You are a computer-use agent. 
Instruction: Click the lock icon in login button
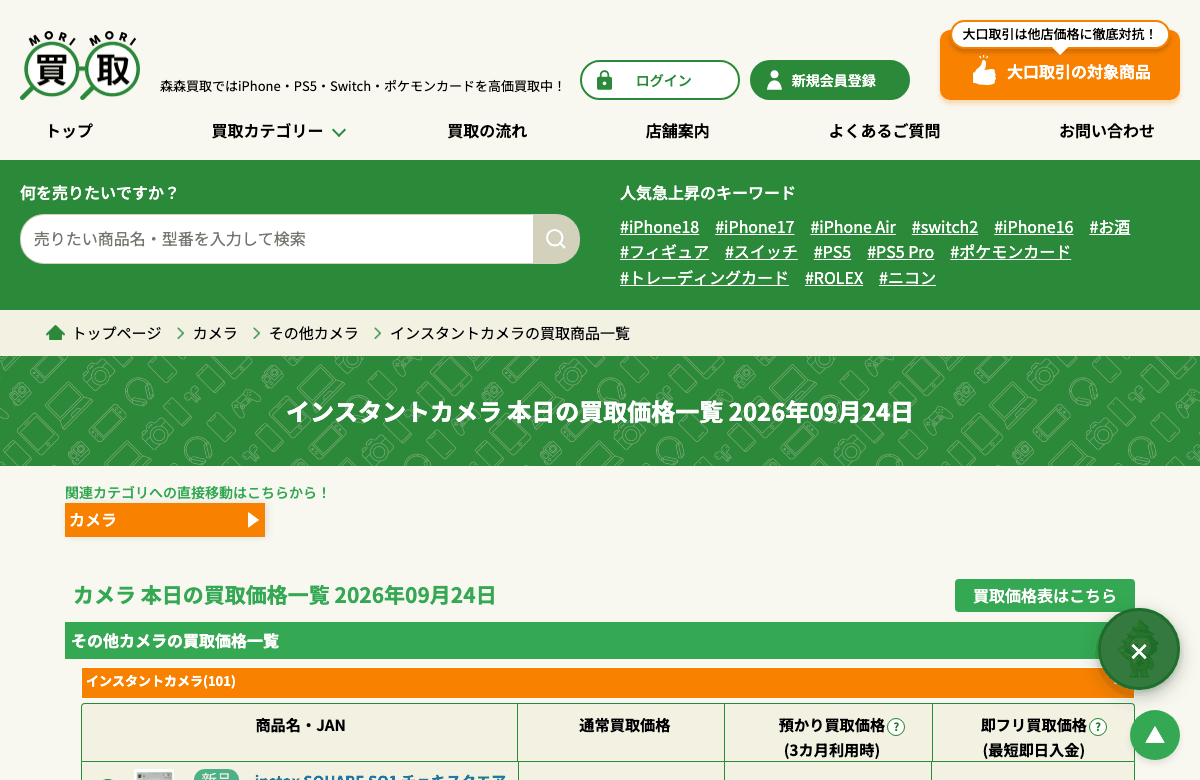click(x=604, y=80)
